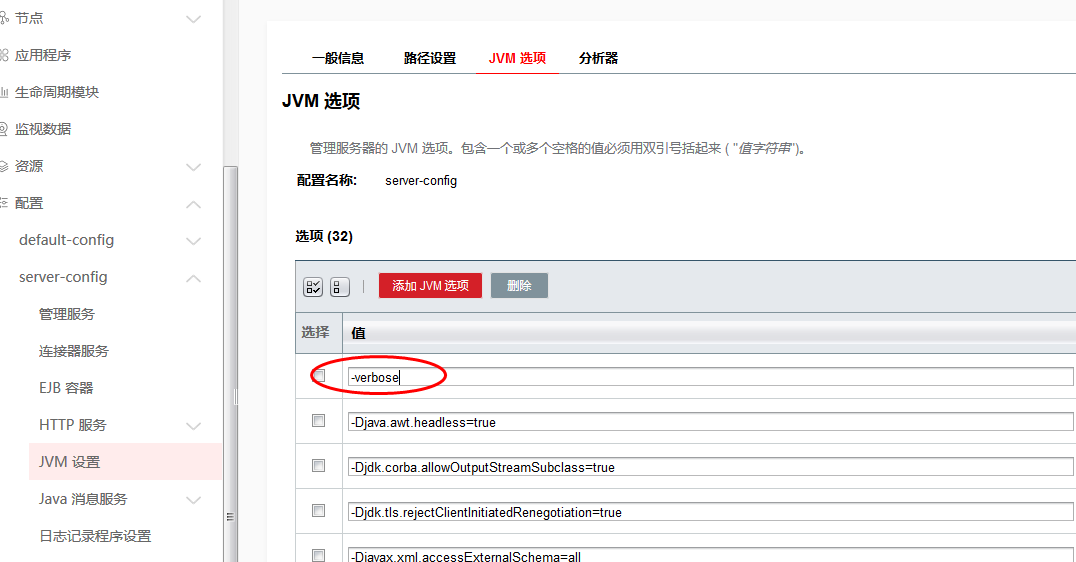Collapse the server-config tree node

coord(194,278)
